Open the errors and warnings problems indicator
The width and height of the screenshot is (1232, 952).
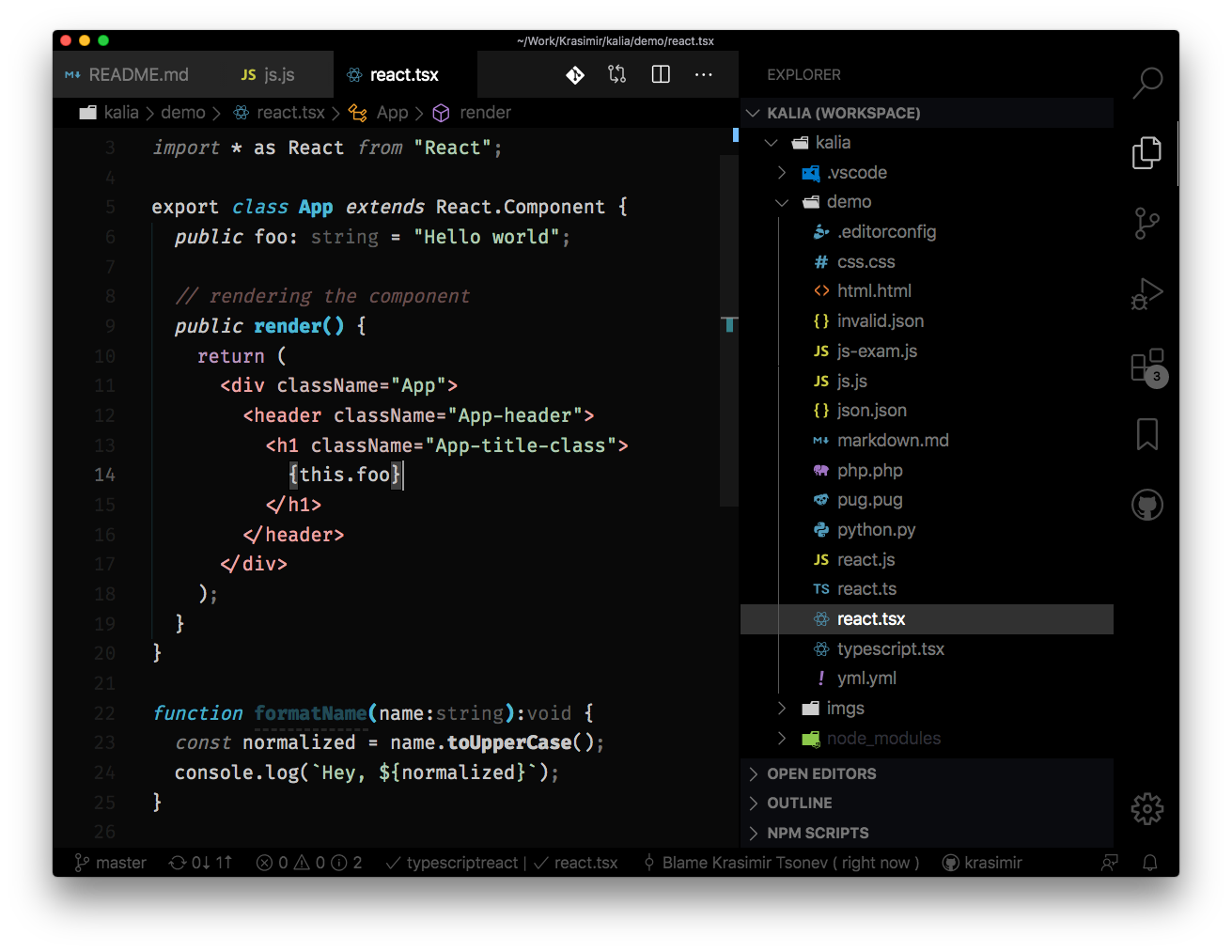click(x=309, y=863)
